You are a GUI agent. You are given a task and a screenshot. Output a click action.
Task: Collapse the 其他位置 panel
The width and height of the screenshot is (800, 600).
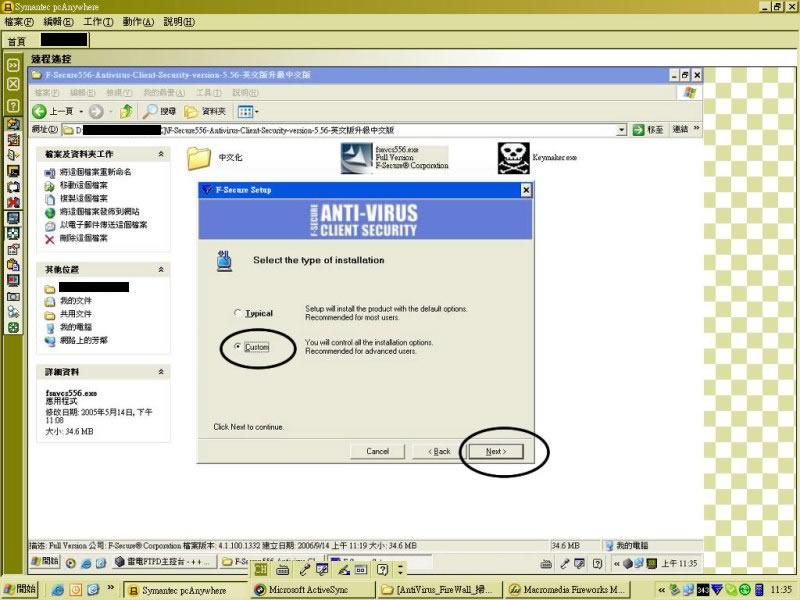[x=161, y=269]
